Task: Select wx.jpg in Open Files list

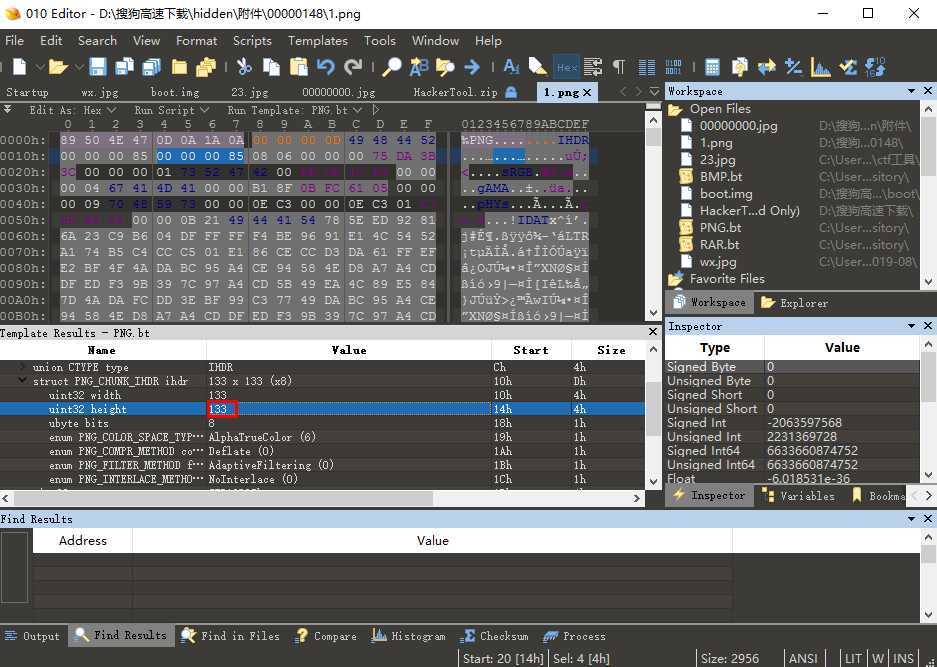Action: (x=717, y=261)
